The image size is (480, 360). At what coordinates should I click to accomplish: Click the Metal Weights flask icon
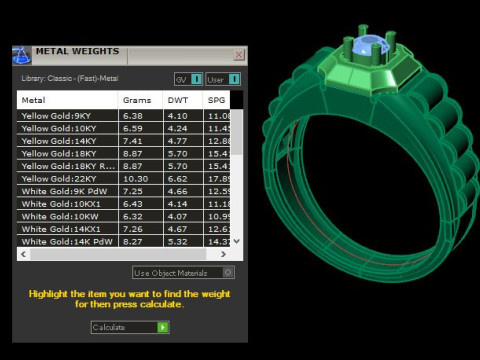22,55
